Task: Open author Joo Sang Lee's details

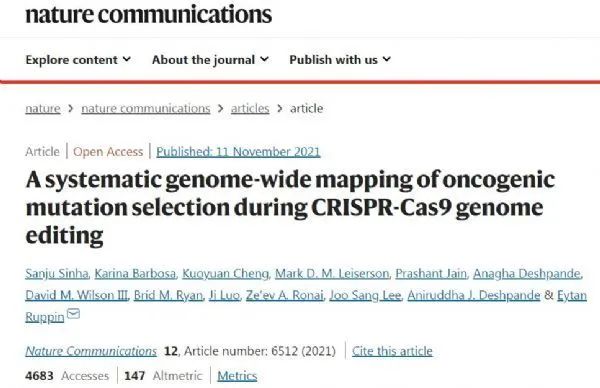Action: 365,295
